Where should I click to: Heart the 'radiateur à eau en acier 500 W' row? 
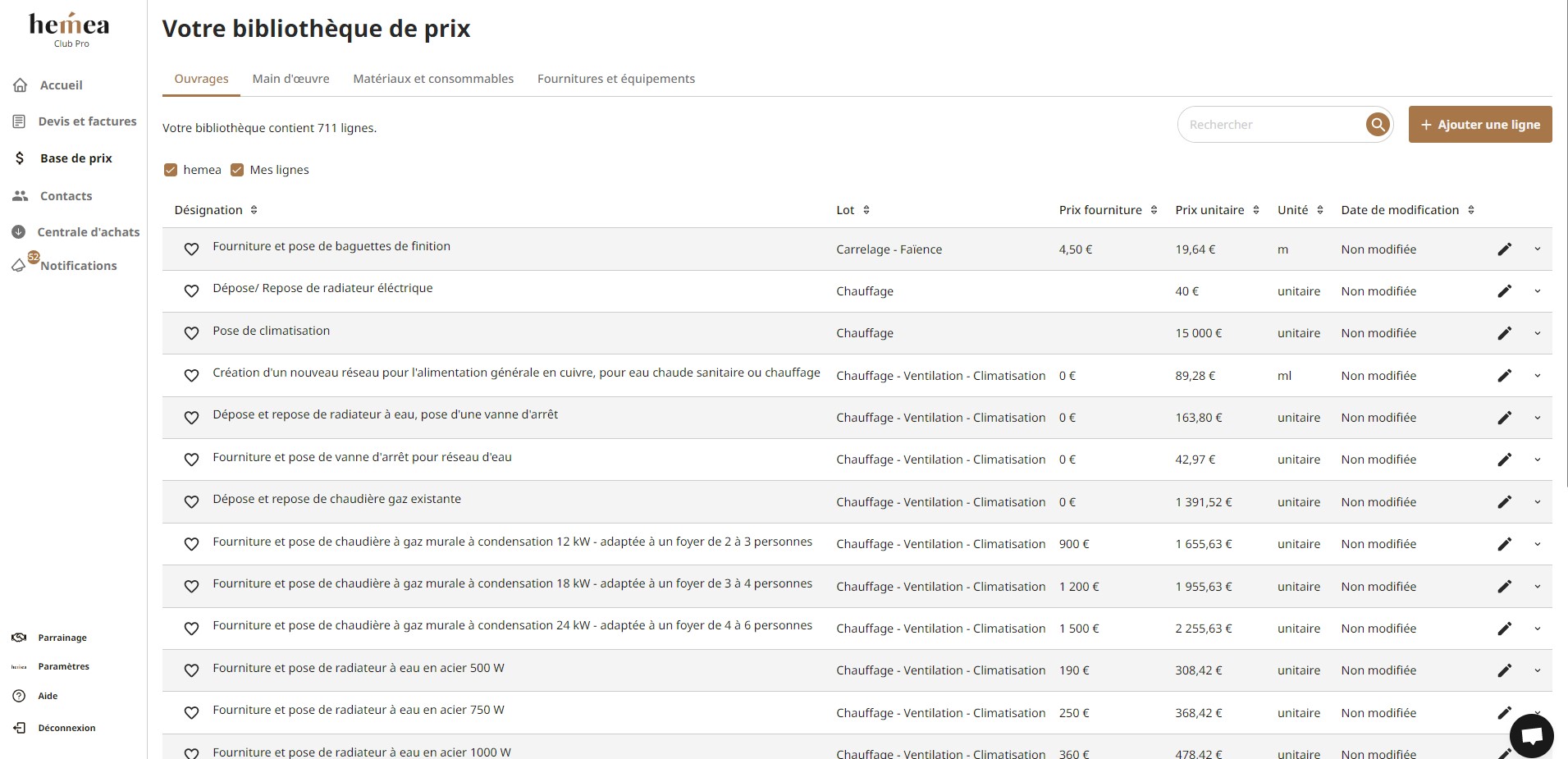coord(191,670)
